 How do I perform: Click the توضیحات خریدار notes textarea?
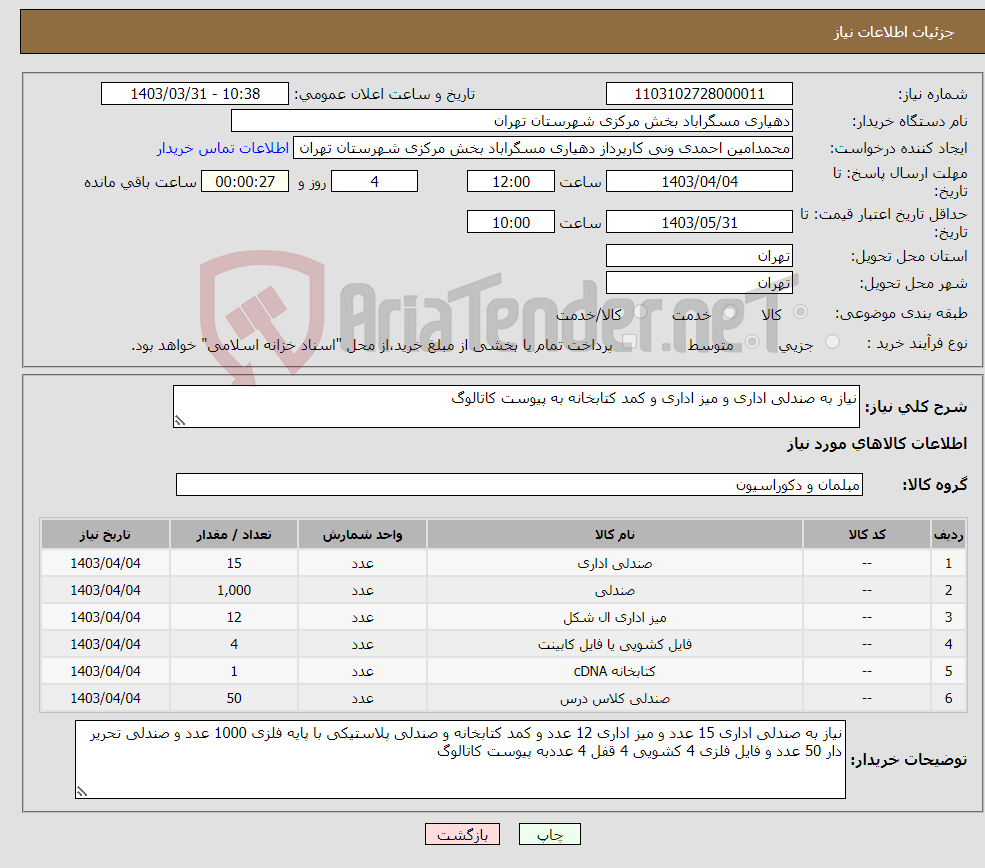tap(460, 759)
